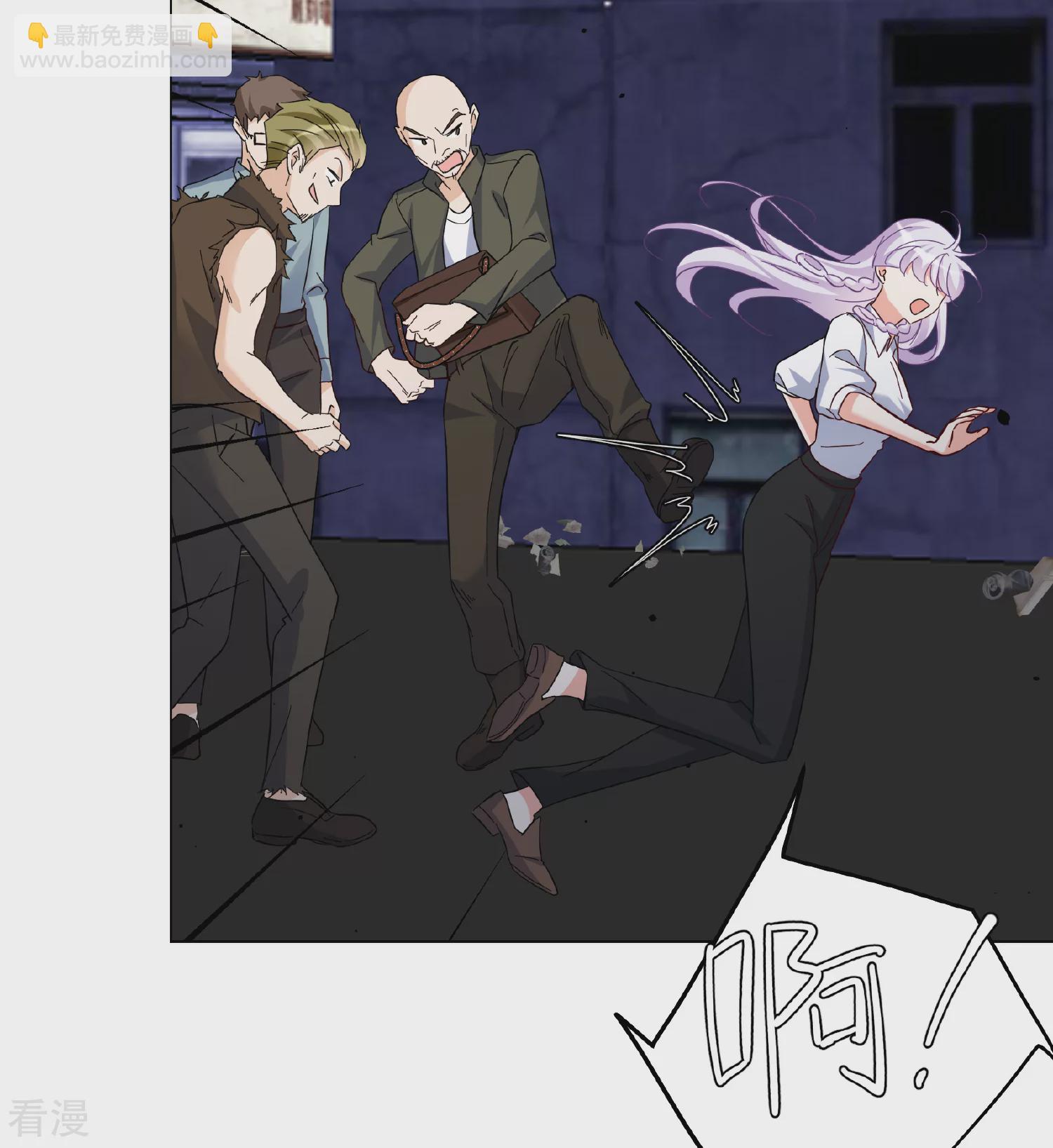
Task: Click the left pointing-hand emoji in watermark
Action: coord(37,35)
